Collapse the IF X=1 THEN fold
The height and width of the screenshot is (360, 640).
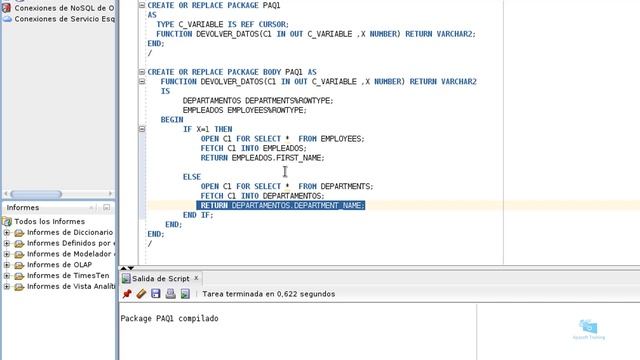(142, 129)
